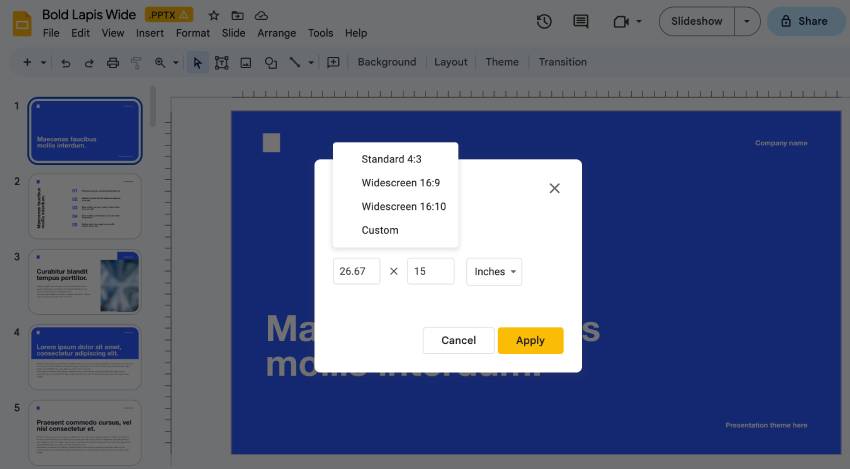Click the paint format icon
The width and height of the screenshot is (850, 469).
point(136,63)
